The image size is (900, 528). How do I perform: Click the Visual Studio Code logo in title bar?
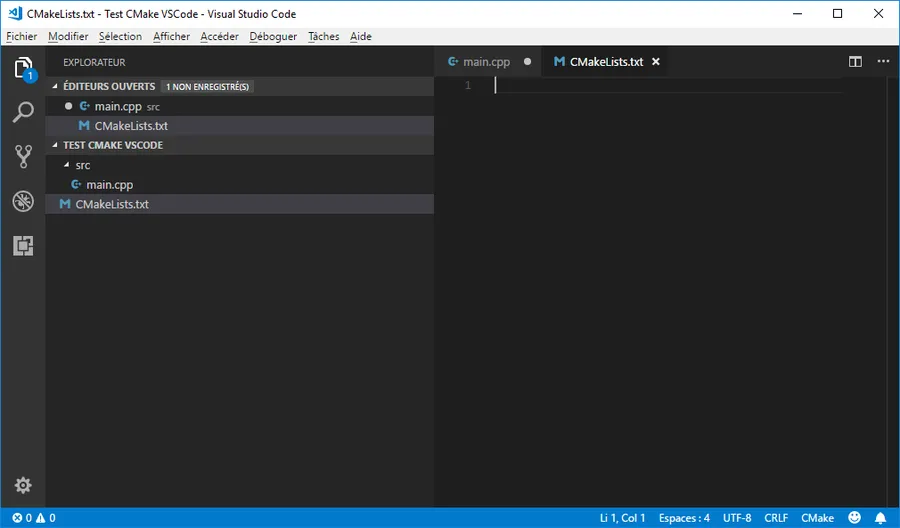click(x=15, y=13)
